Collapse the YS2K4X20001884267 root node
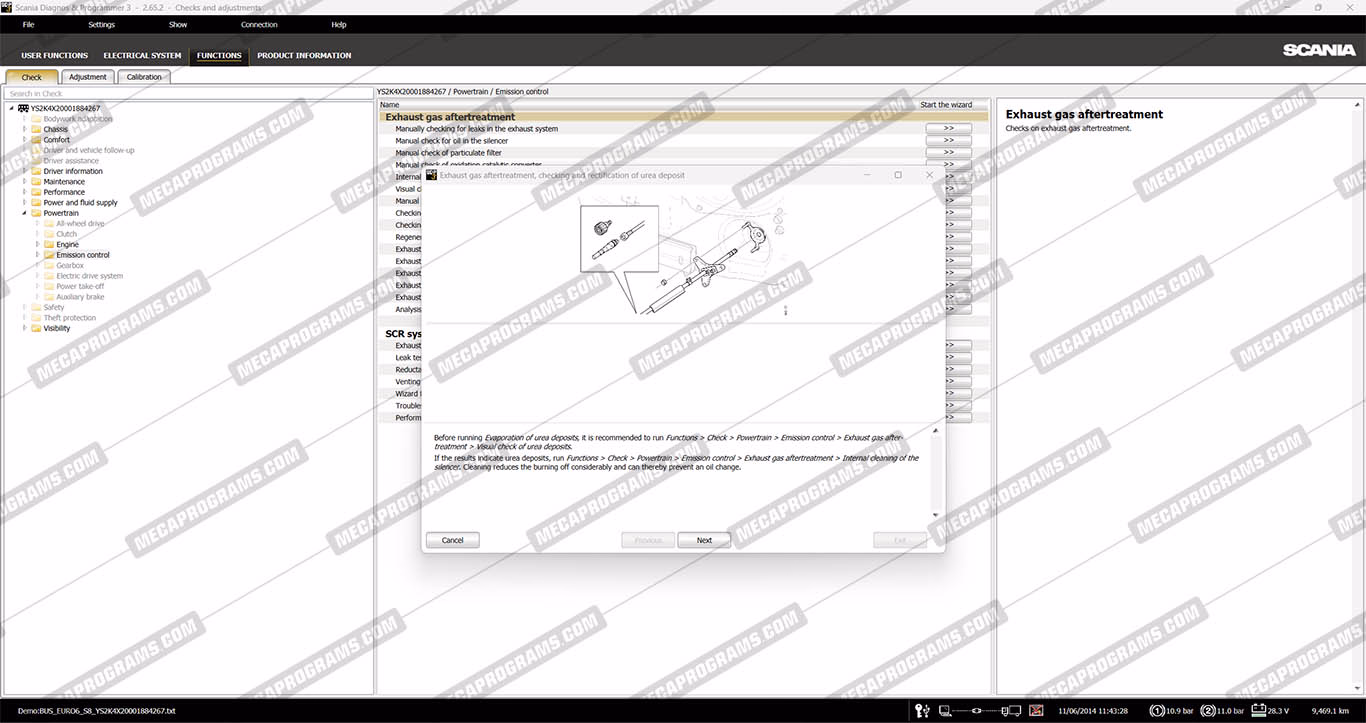The image size is (1366, 723). click(12, 108)
